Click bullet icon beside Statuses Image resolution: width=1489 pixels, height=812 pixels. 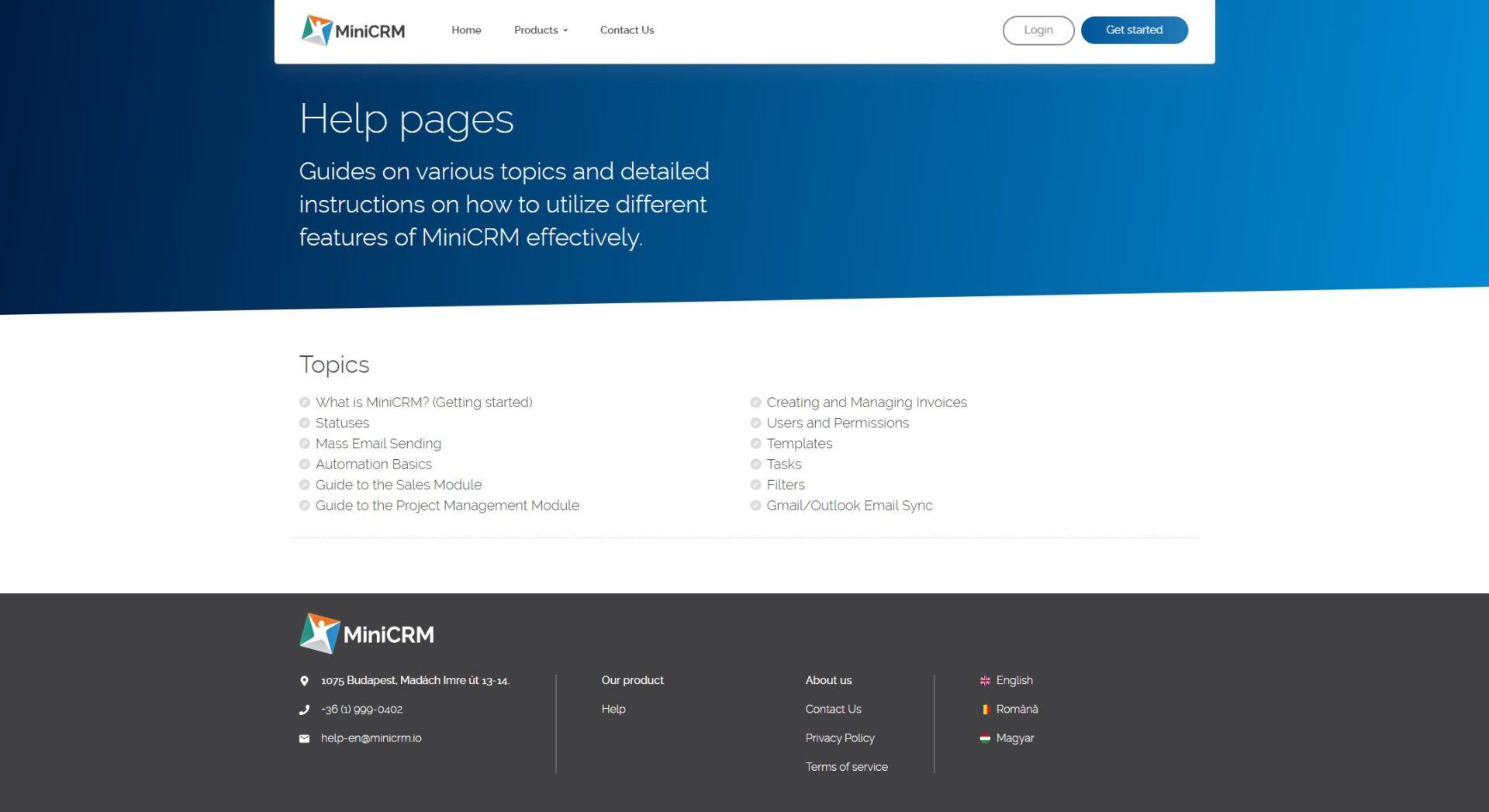(305, 423)
